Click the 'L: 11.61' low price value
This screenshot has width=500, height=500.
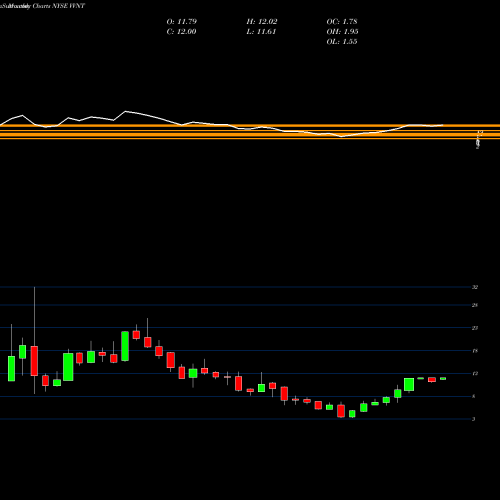(261, 32)
